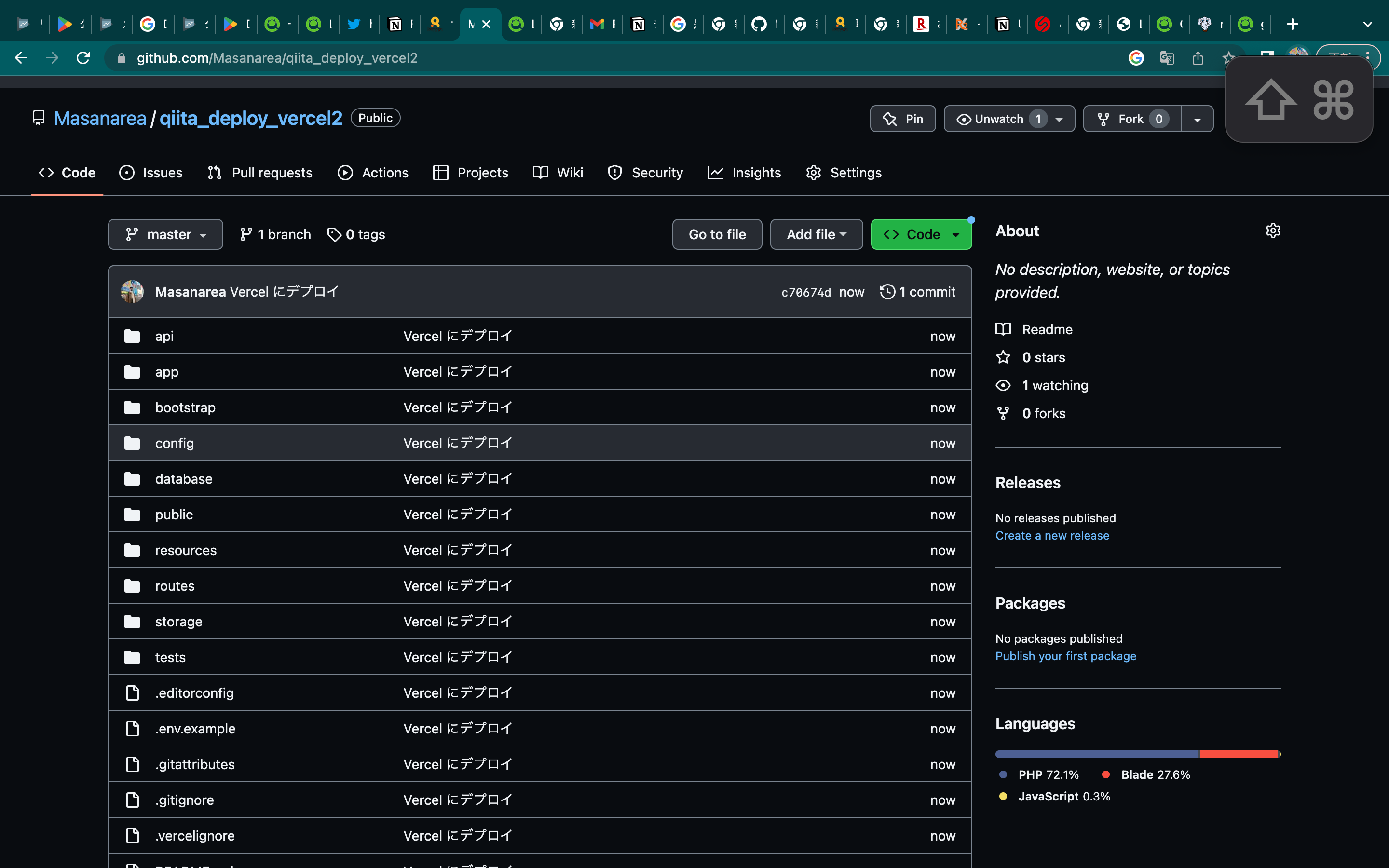Open the Insights graph icon
1389x868 pixels.
pyautogui.click(x=716, y=172)
